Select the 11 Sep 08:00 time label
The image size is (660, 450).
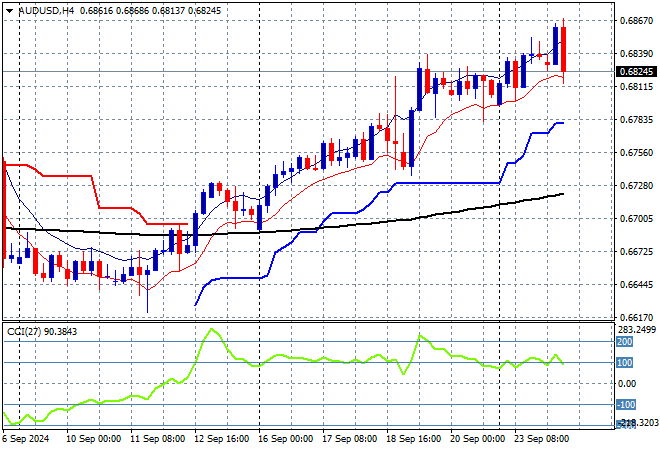click(x=158, y=439)
